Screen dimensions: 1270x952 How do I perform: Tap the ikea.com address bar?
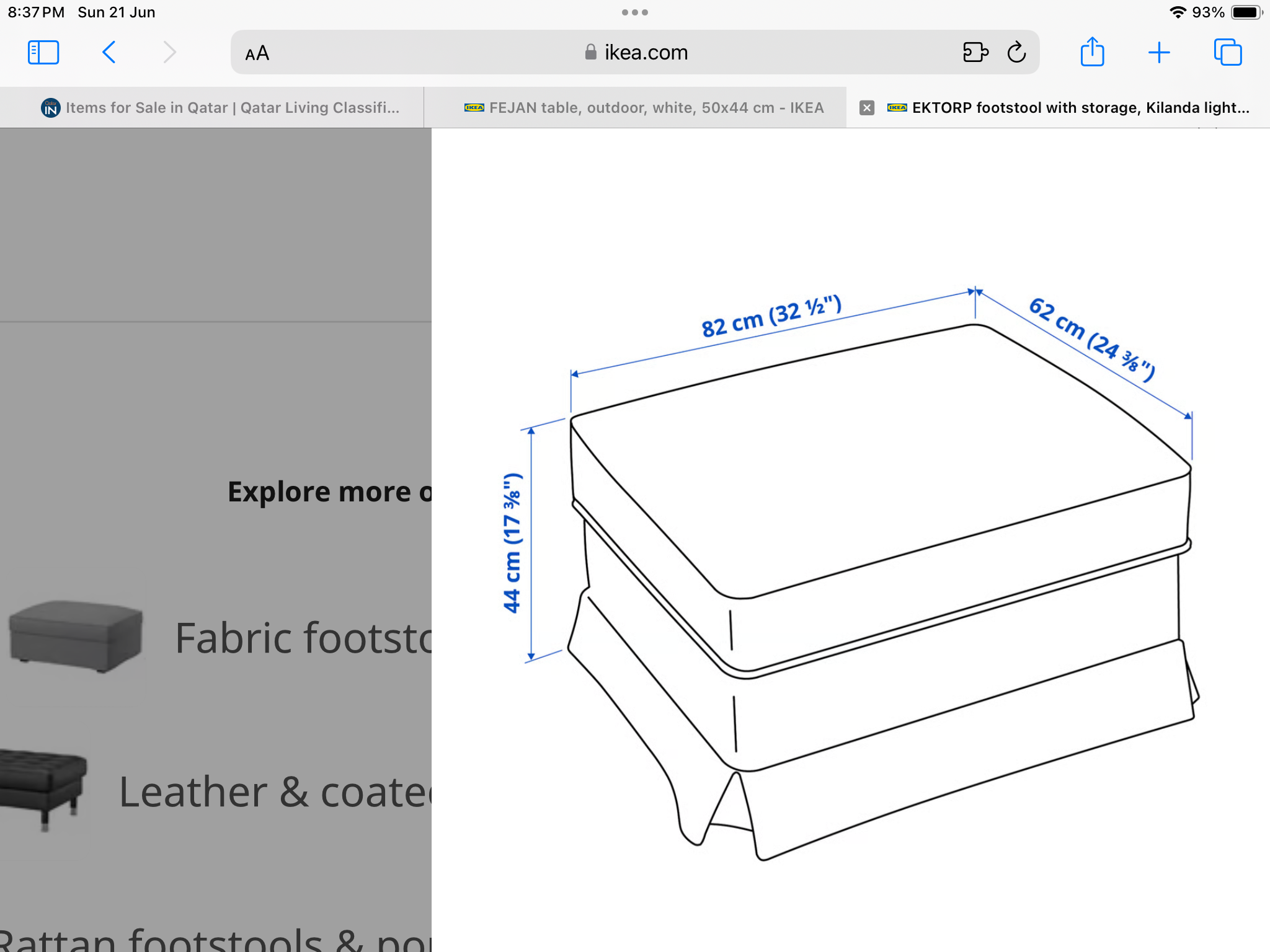(x=635, y=53)
